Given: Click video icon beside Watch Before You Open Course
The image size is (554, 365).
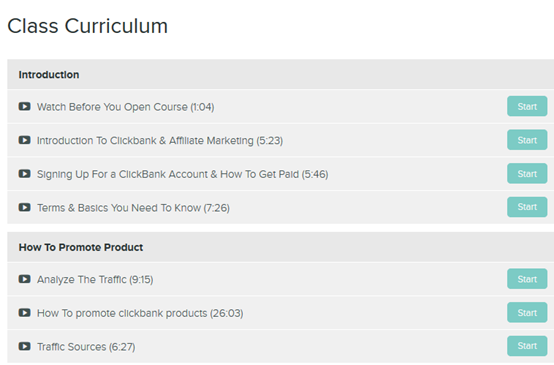Looking at the screenshot, I should point(24,106).
